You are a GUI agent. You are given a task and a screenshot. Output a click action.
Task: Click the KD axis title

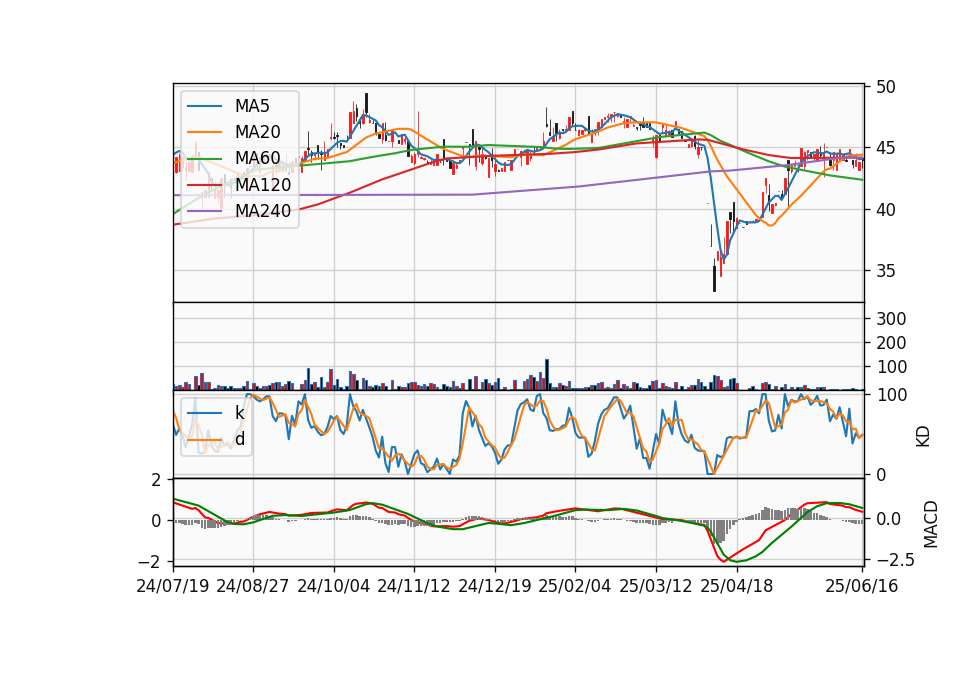(923, 437)
